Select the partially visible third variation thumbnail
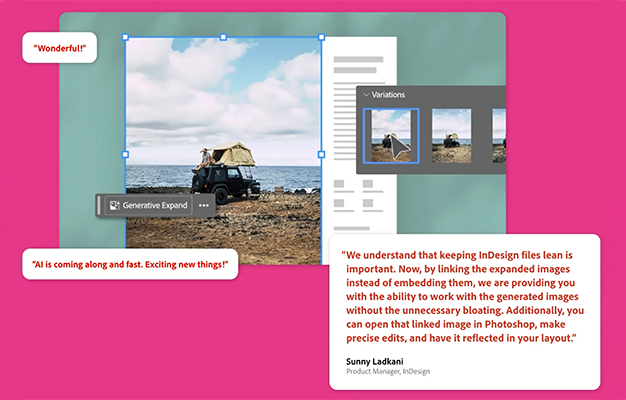This screenshot has height=400, width=626. [x=499, y=136]
